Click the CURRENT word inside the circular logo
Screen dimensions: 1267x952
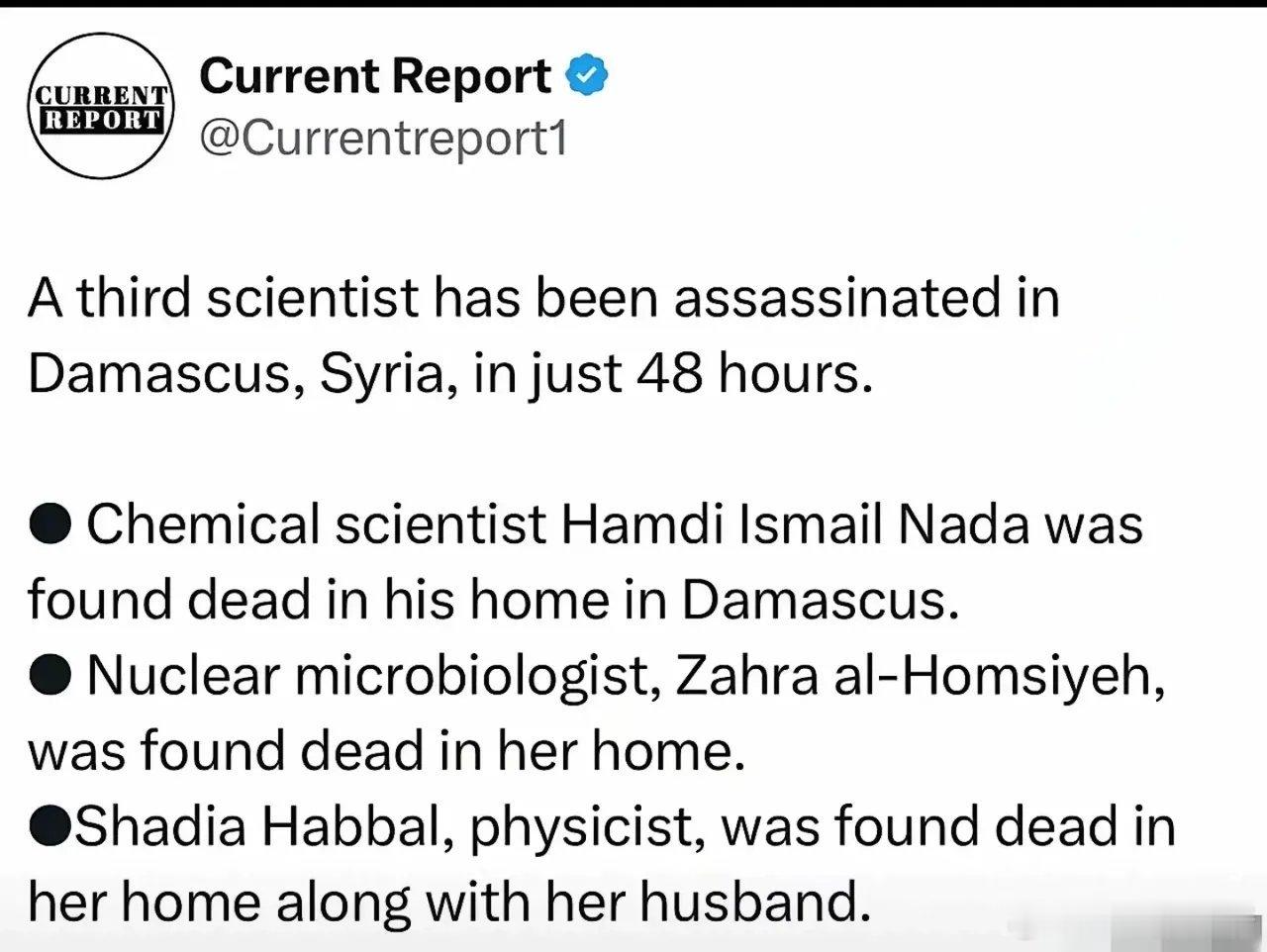101,96
